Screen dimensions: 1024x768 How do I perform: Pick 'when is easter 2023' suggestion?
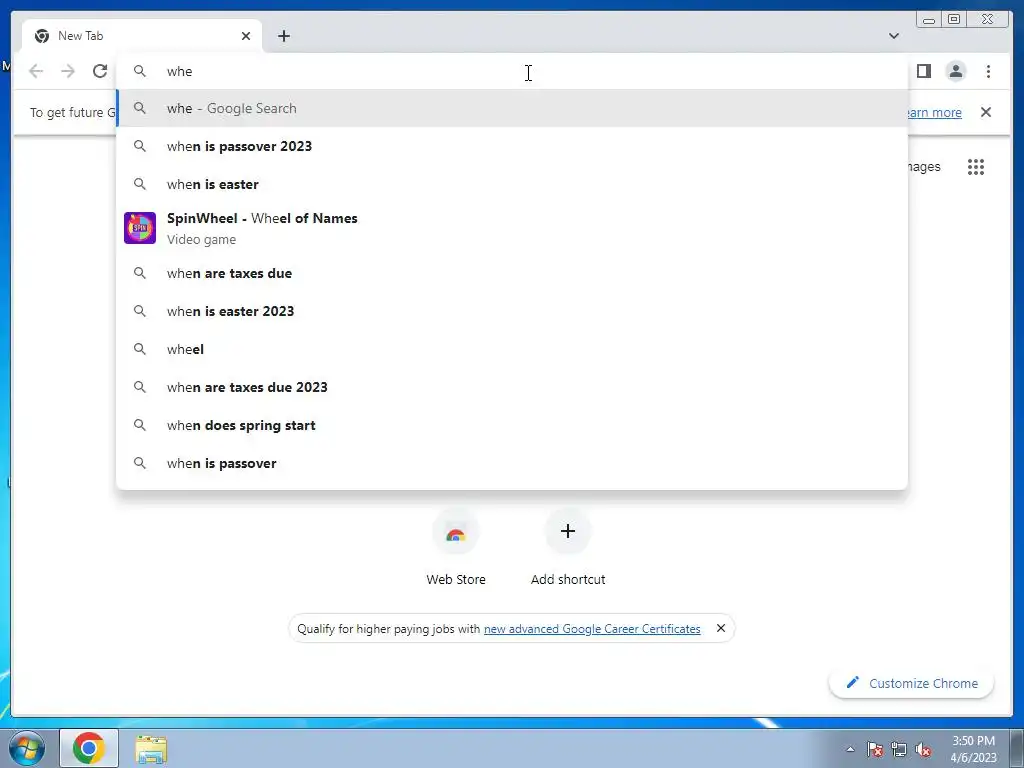(x=512, y=311)
